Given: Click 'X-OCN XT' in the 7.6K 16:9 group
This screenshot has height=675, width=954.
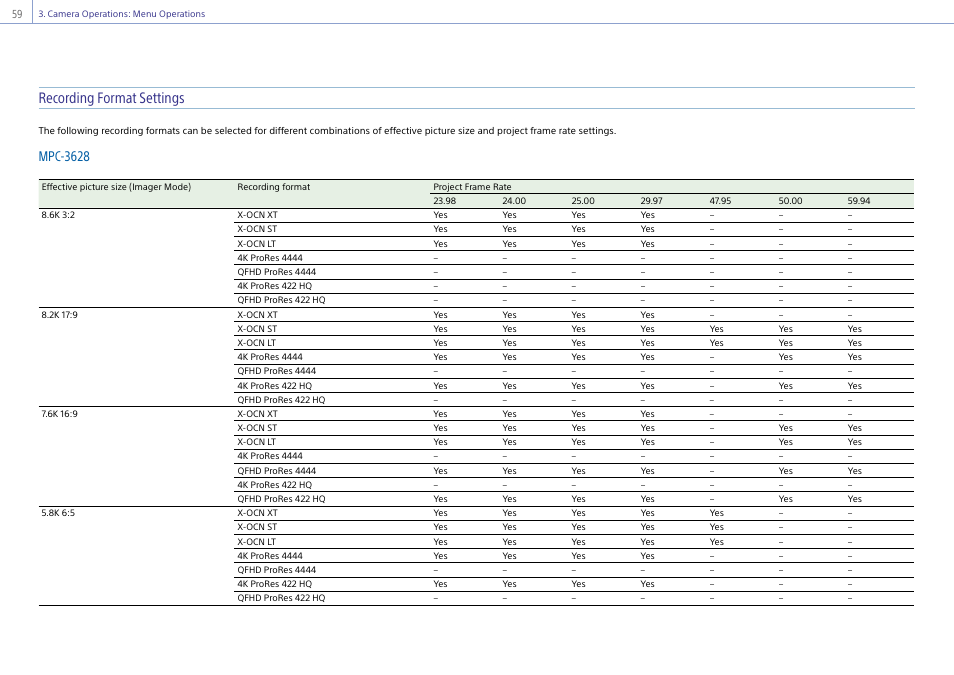Looking at the screenshot, I should [x=257, y=414].
